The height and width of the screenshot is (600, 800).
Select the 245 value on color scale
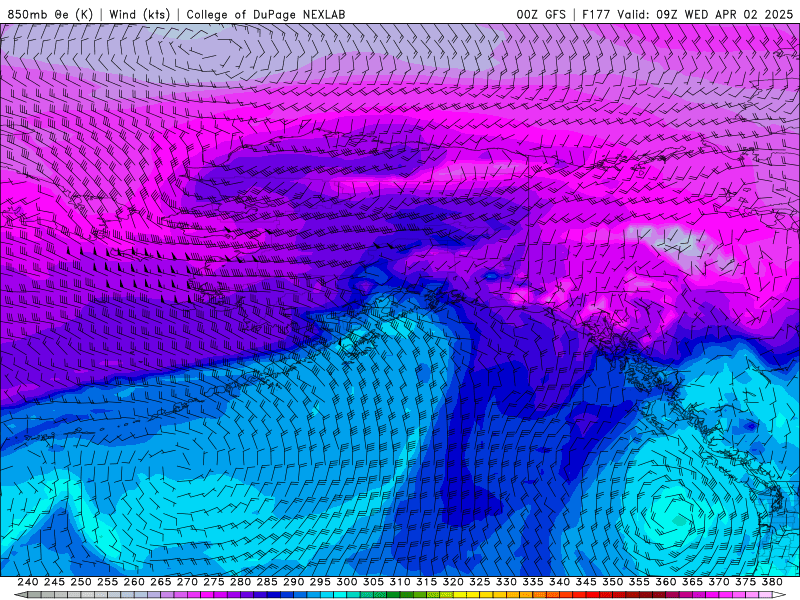point(54,582)
